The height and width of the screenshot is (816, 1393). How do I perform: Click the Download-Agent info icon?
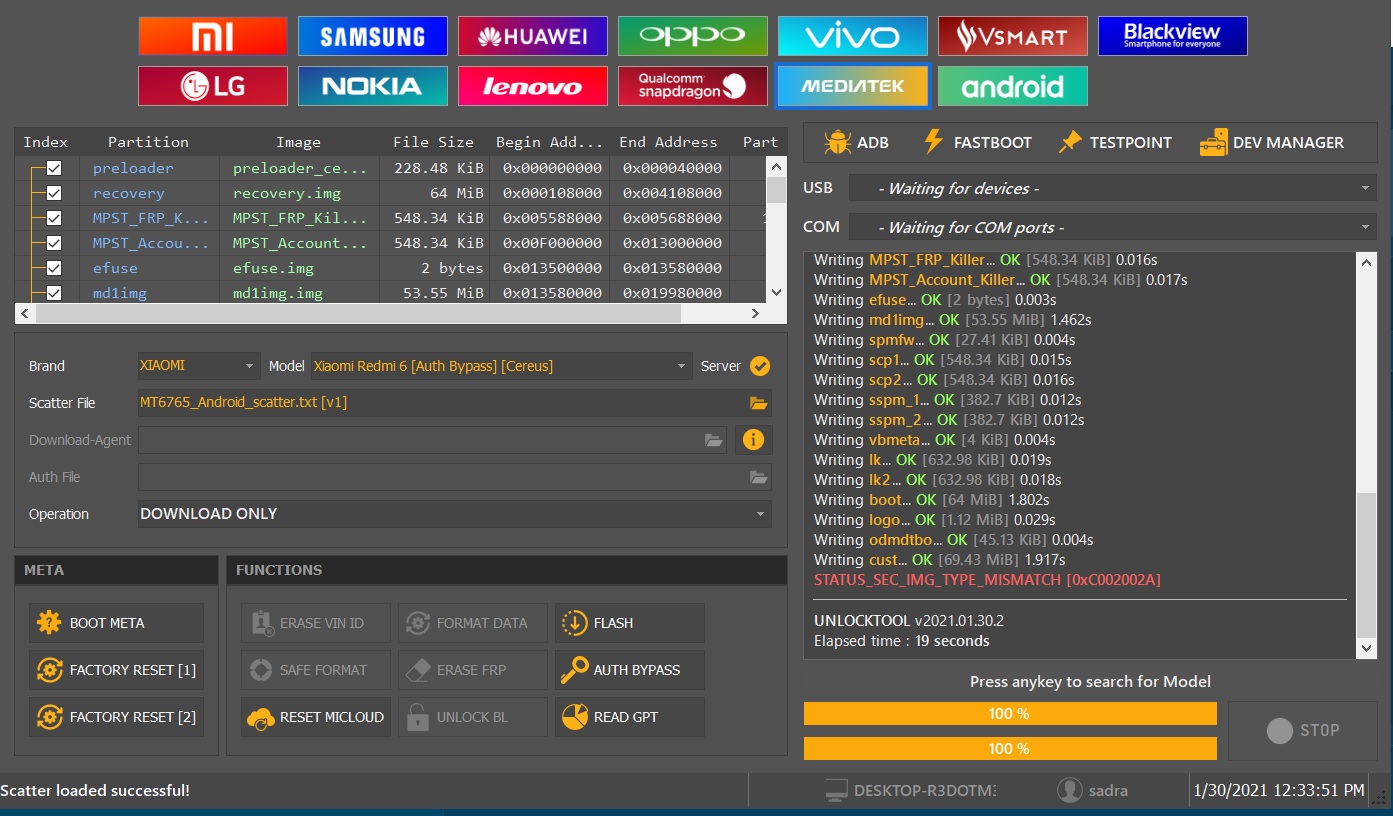pyautogui.click(x=753, y=440)
